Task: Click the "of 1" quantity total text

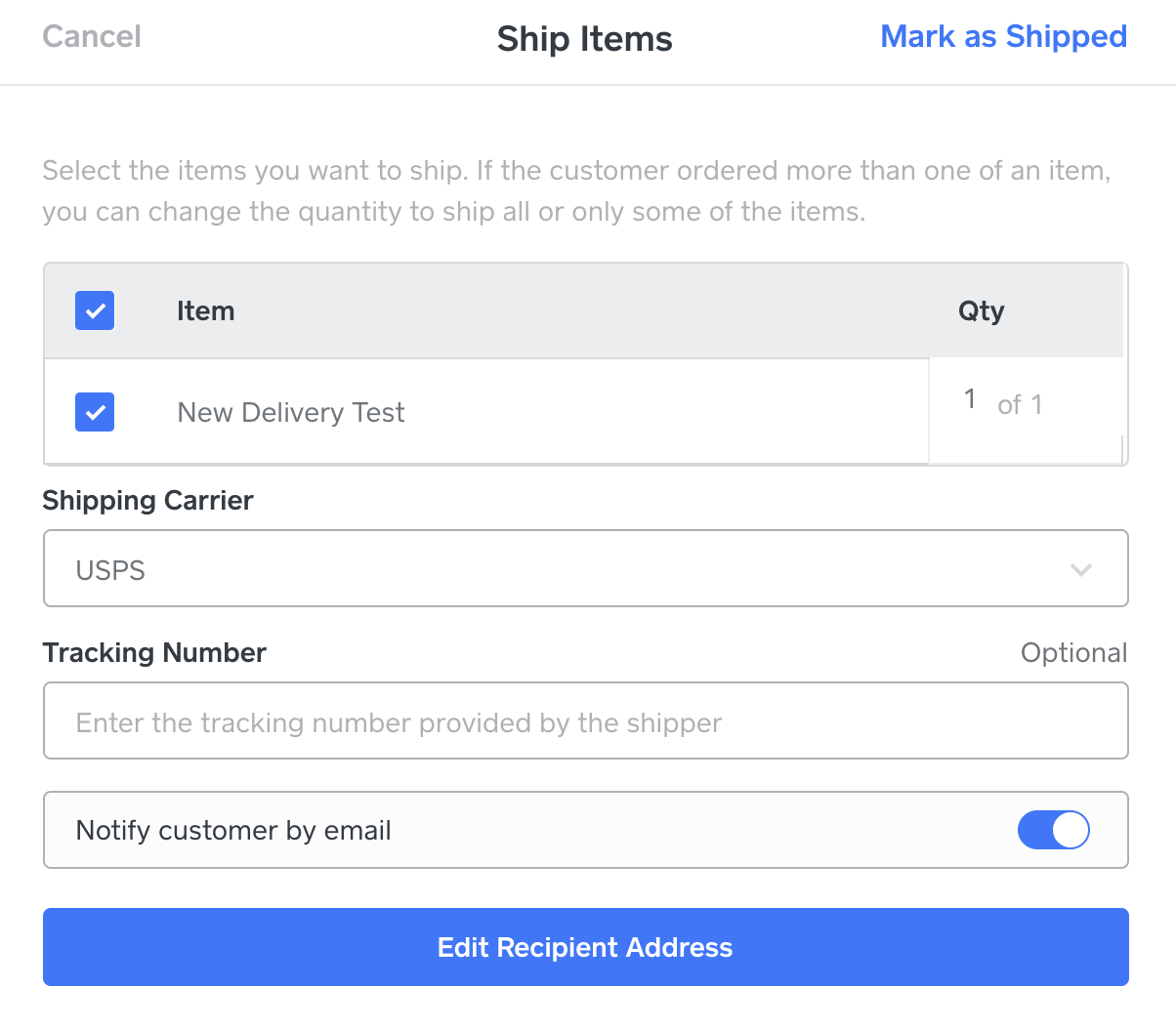Action: [x=1020, y=404]
